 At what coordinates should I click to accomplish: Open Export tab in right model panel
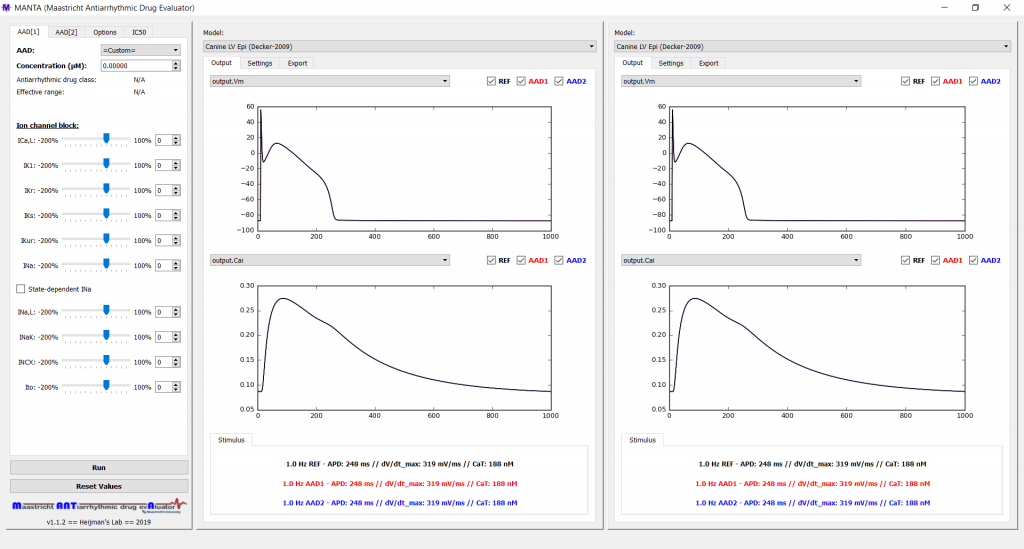[709, 63]
